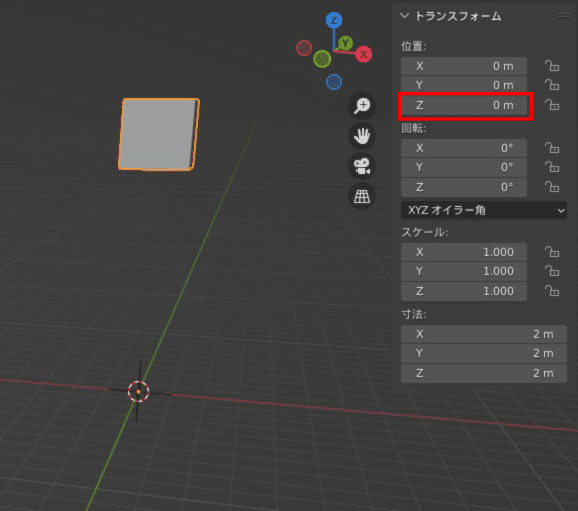578x511 pixels.
Task: Click the hand pan view icon
Action: [x=362, y=136]
